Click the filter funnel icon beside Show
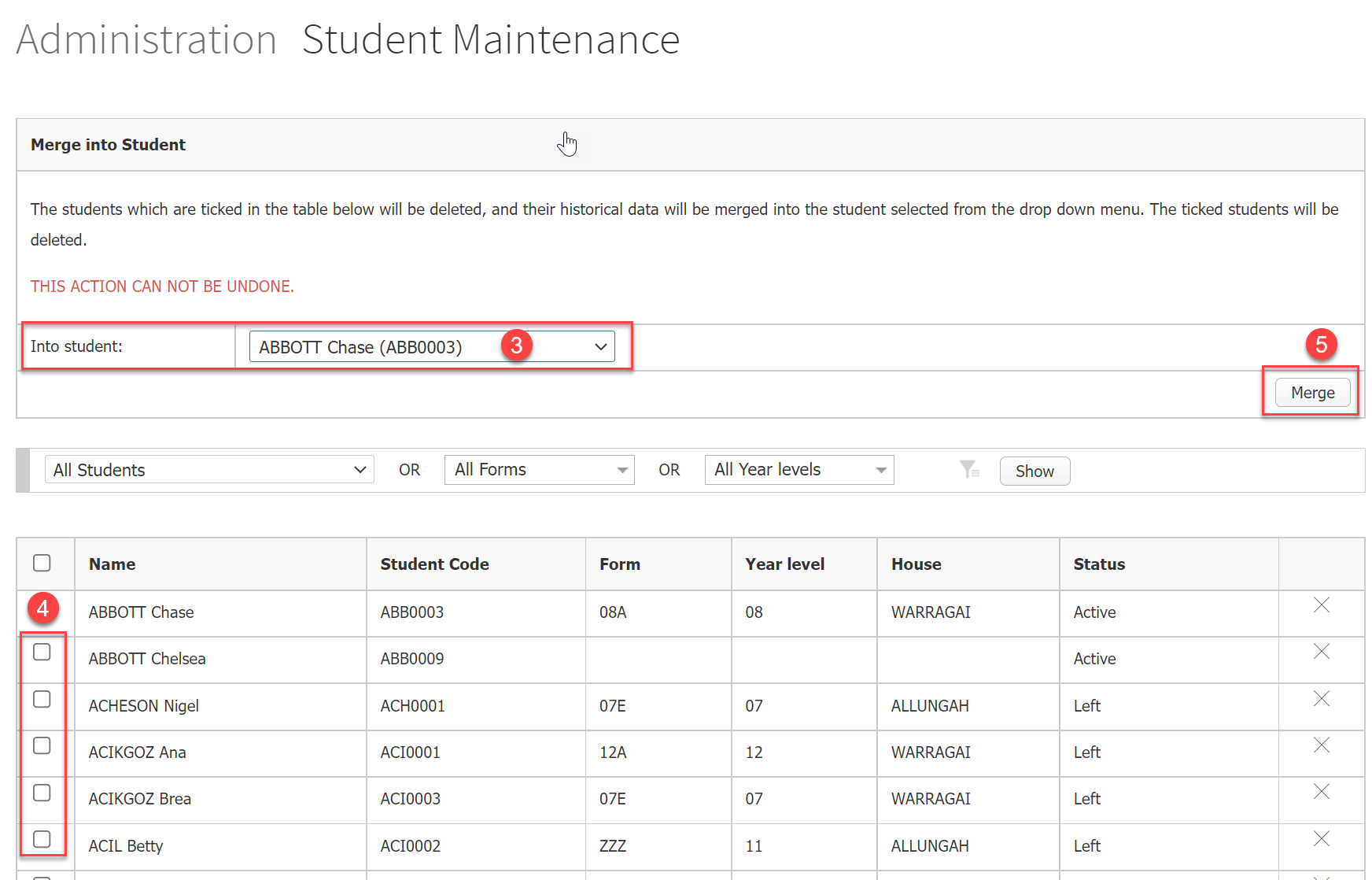1372x880 pixels. pos(968,470)
